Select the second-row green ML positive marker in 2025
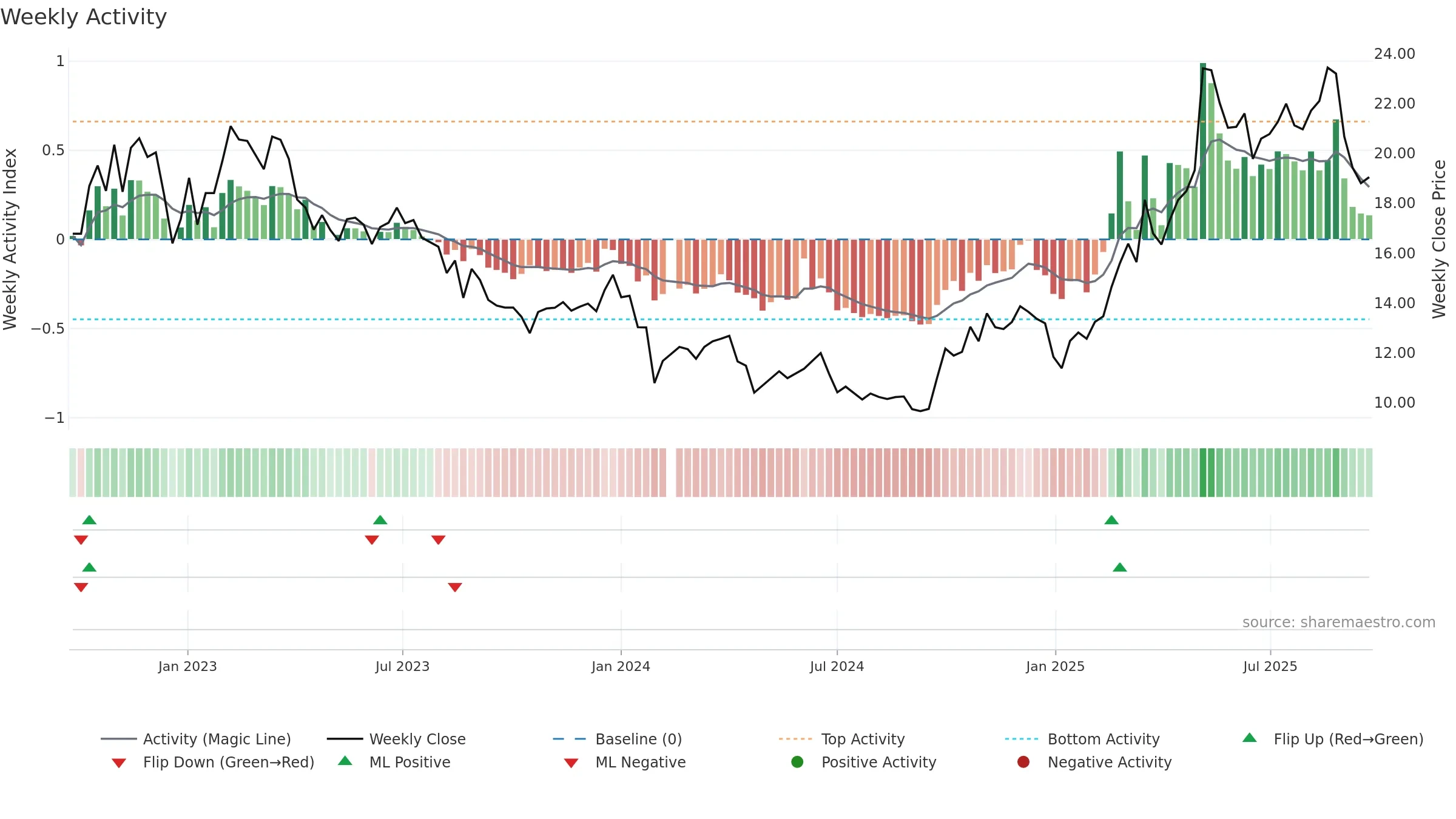Image resolution: width=1456 pixels, height=819 pixels. point(1120,567)
